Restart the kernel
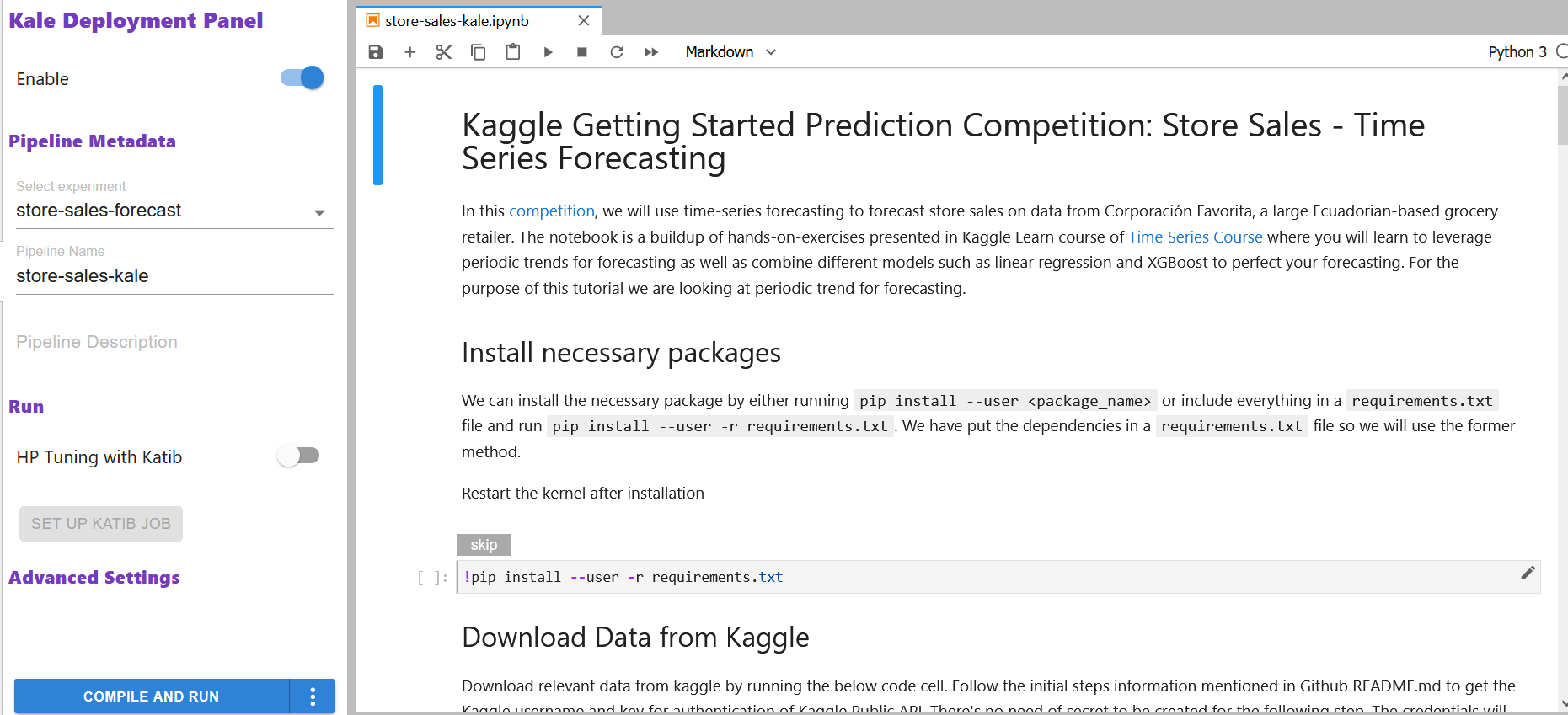The image size is (1568, 715). pyautogui.click(x=617, y=52)
